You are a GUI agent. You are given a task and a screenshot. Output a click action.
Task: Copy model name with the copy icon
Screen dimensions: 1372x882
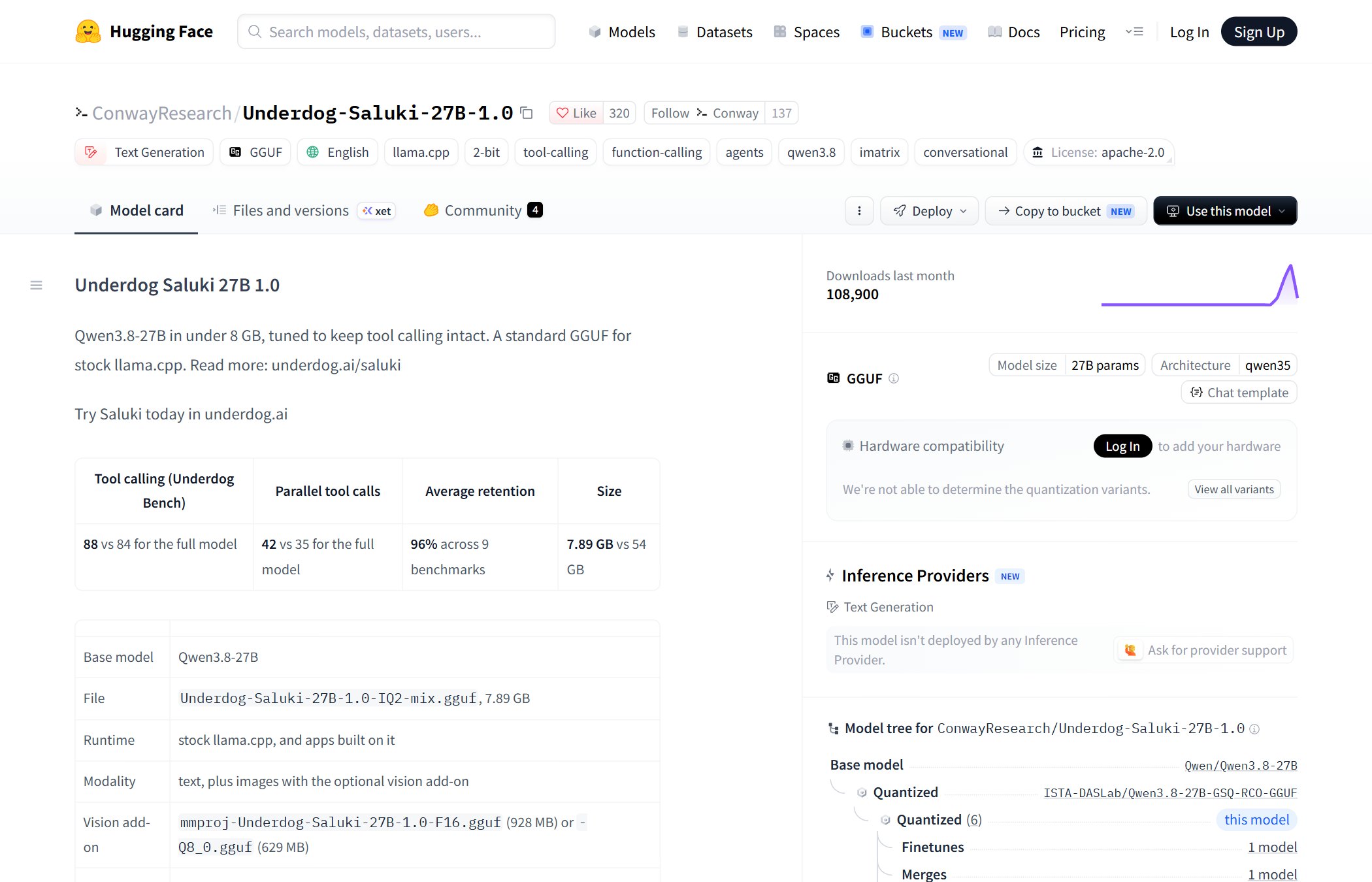527,113
